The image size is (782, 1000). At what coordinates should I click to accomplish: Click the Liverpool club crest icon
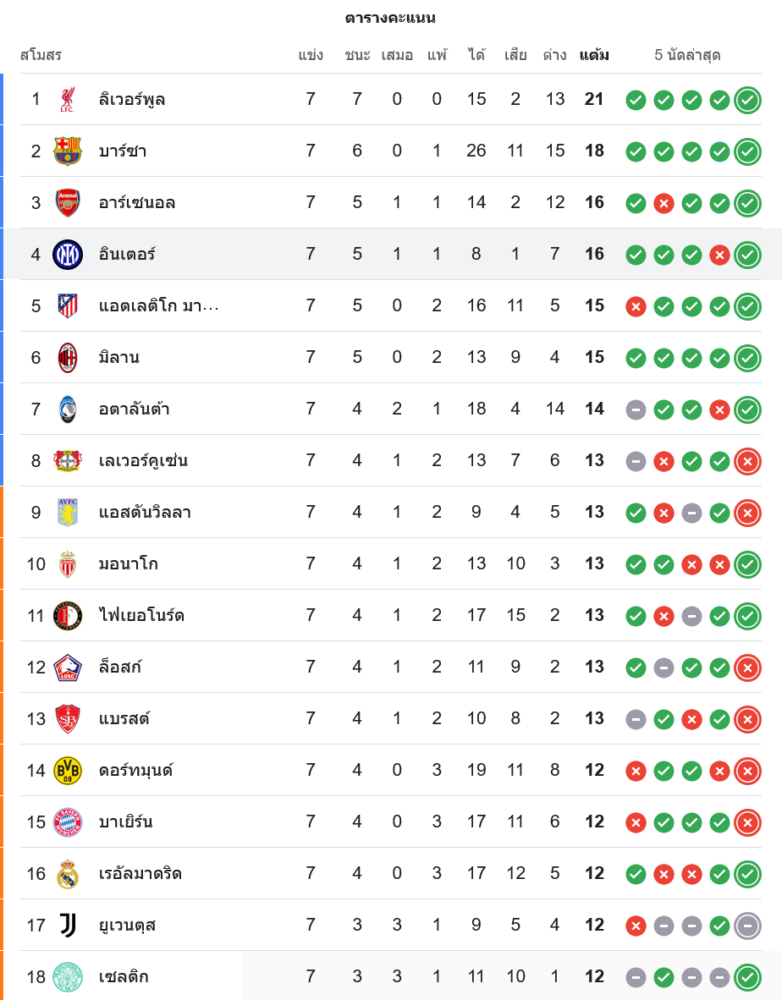67,99
